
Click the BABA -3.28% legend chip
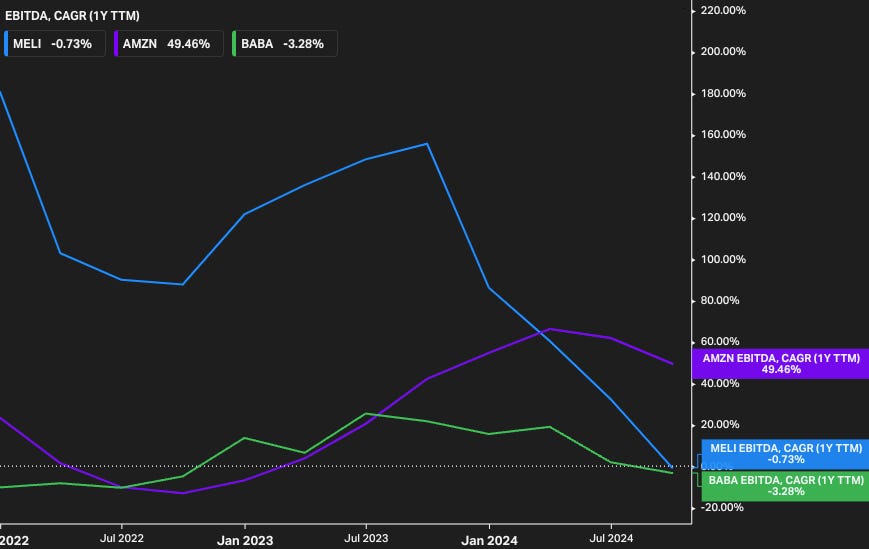click(x=284, y=44)
